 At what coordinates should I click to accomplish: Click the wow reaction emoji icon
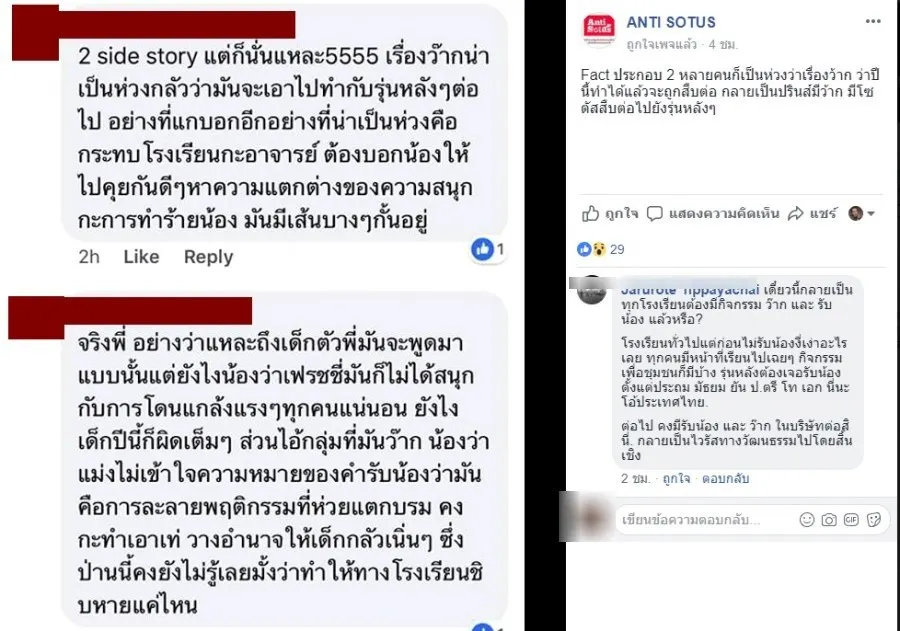tap(599, 249)
